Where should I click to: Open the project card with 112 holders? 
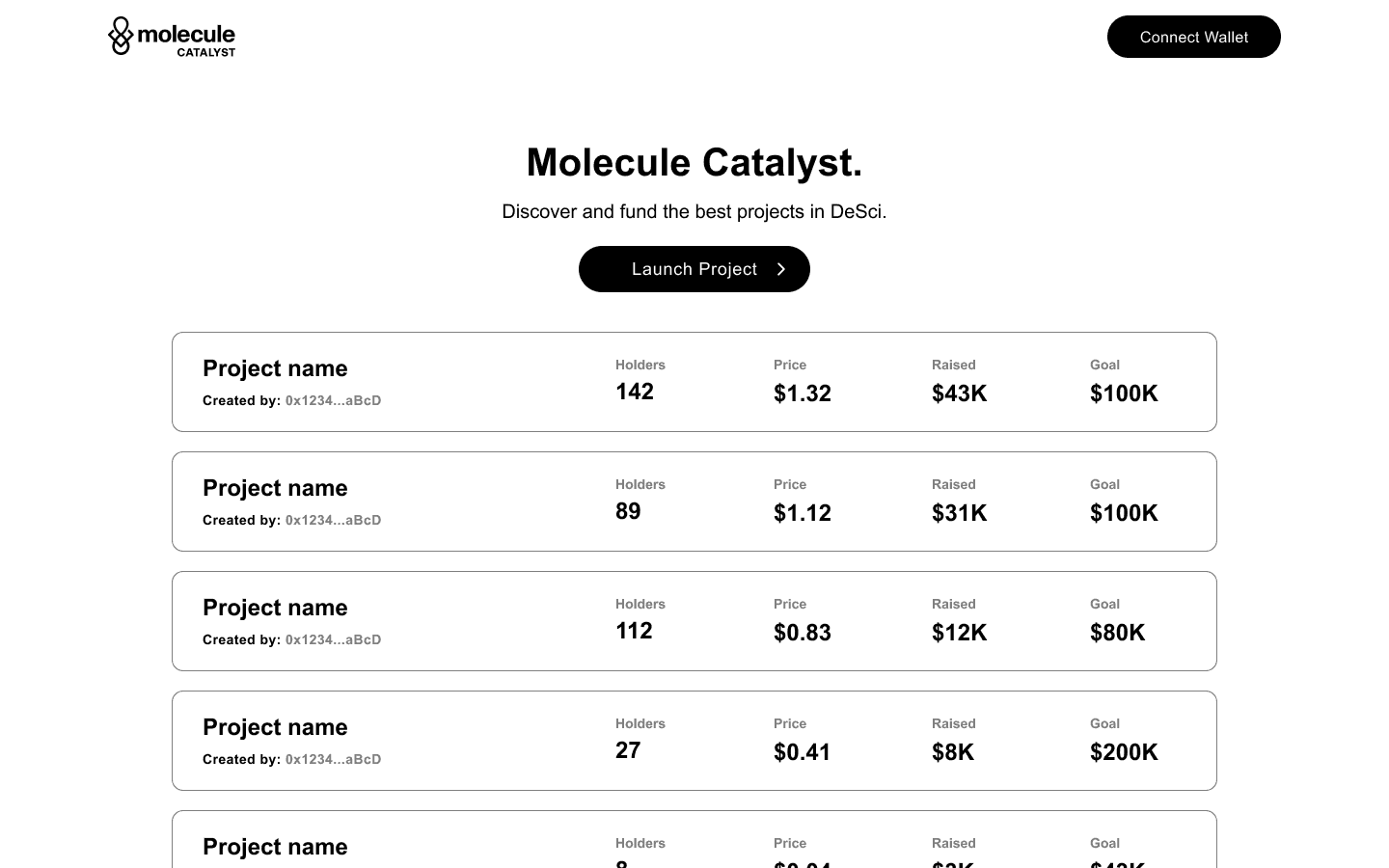click(694, 621)
